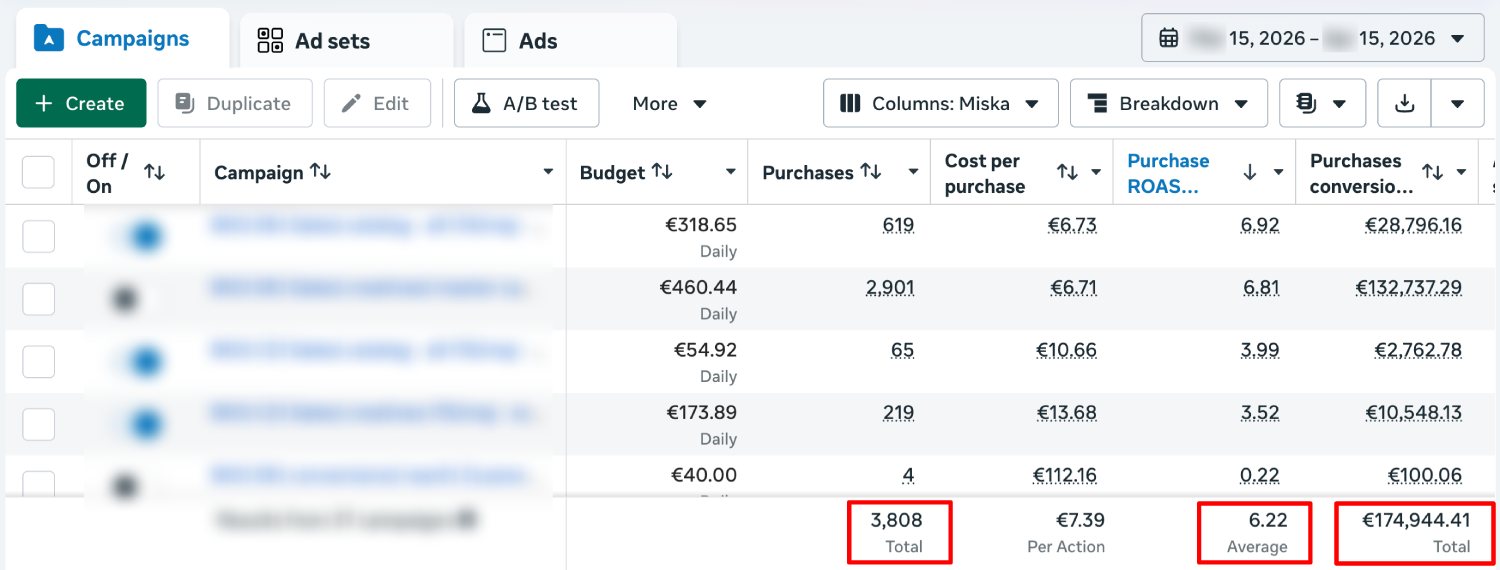Screen dimensions: 1500x570
Task: Open the reports icon dropdown
Action: pyautogui.click(x=1322, y=103)
